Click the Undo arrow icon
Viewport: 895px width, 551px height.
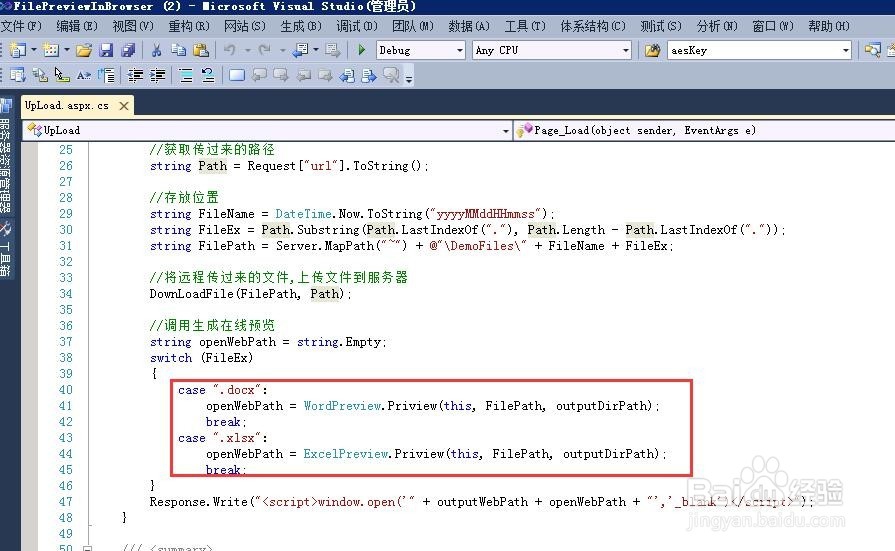[x=230, y=50]
